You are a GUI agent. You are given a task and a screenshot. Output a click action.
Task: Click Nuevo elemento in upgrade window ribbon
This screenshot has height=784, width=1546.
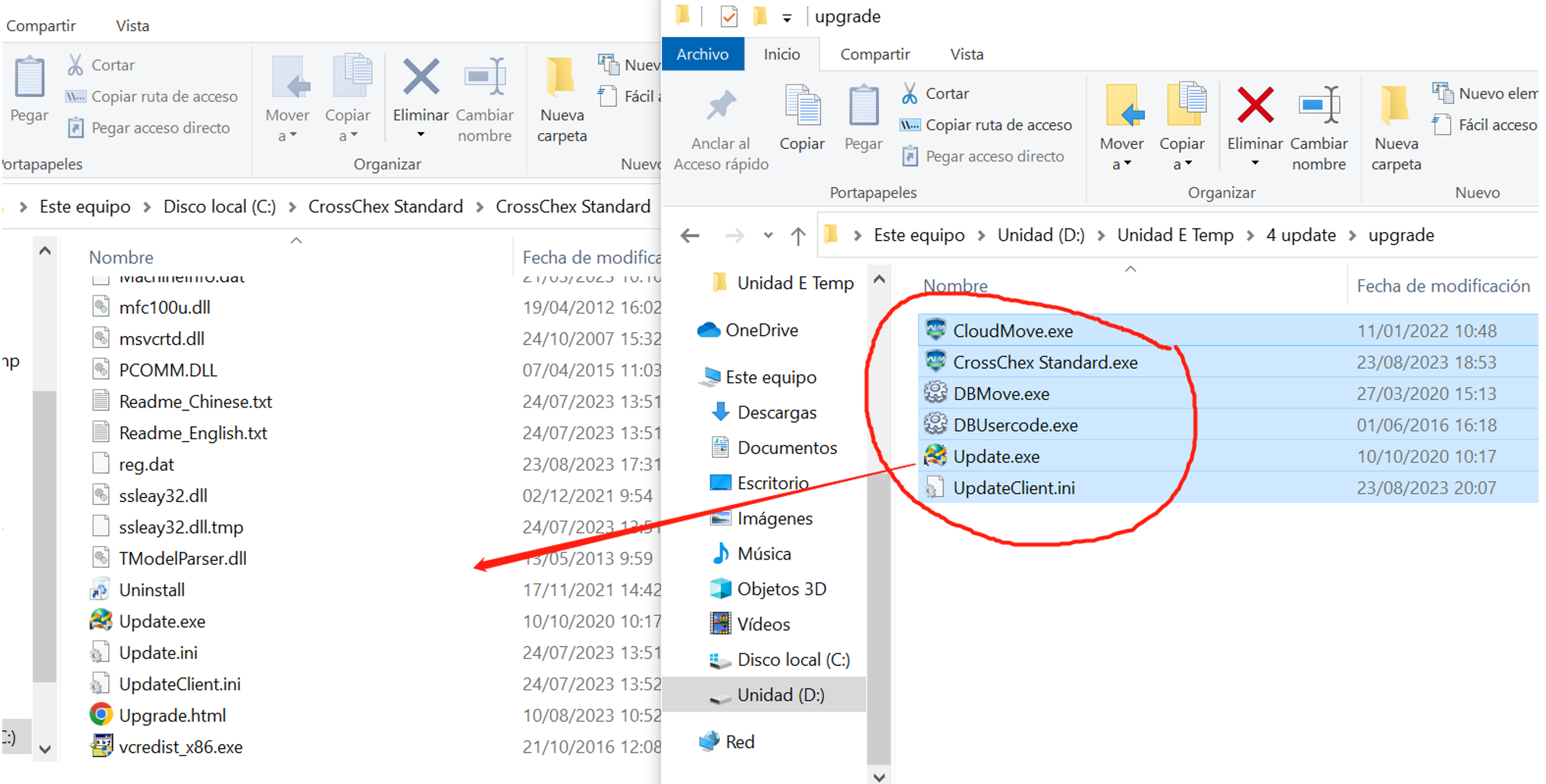point(1484,94)
